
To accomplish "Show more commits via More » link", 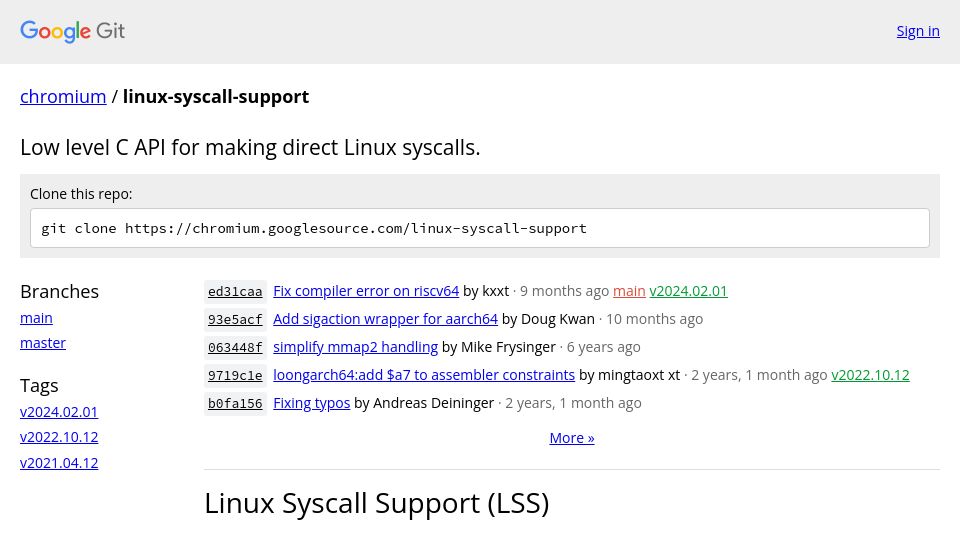I will (x=572, y=438).
